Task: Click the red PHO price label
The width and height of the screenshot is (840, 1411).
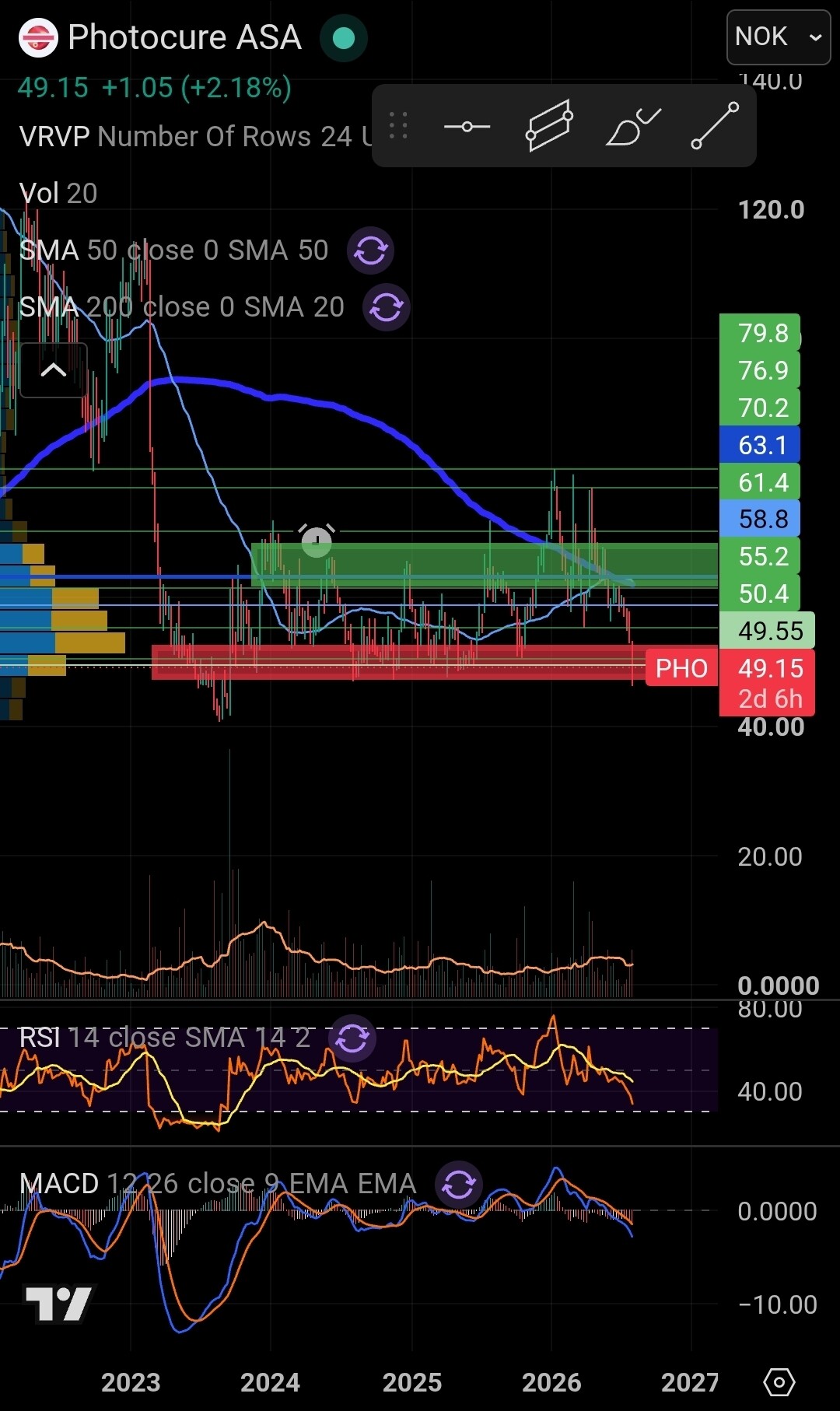Action: tap(681, 668)
